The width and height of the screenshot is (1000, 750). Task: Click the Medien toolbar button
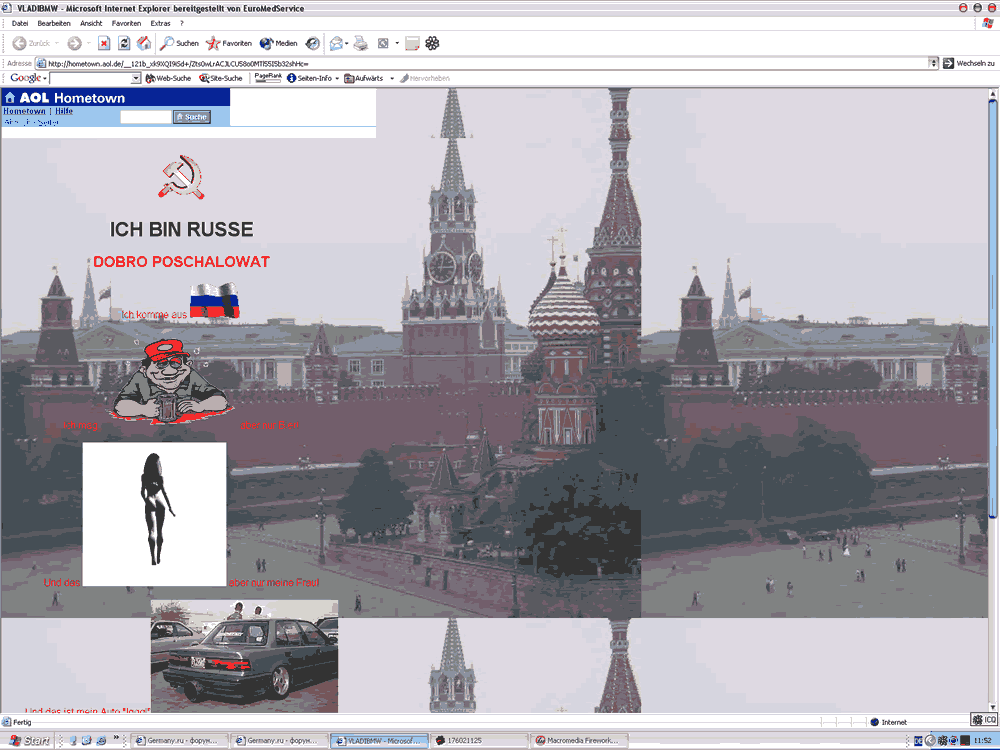click(x=279, y=43)
